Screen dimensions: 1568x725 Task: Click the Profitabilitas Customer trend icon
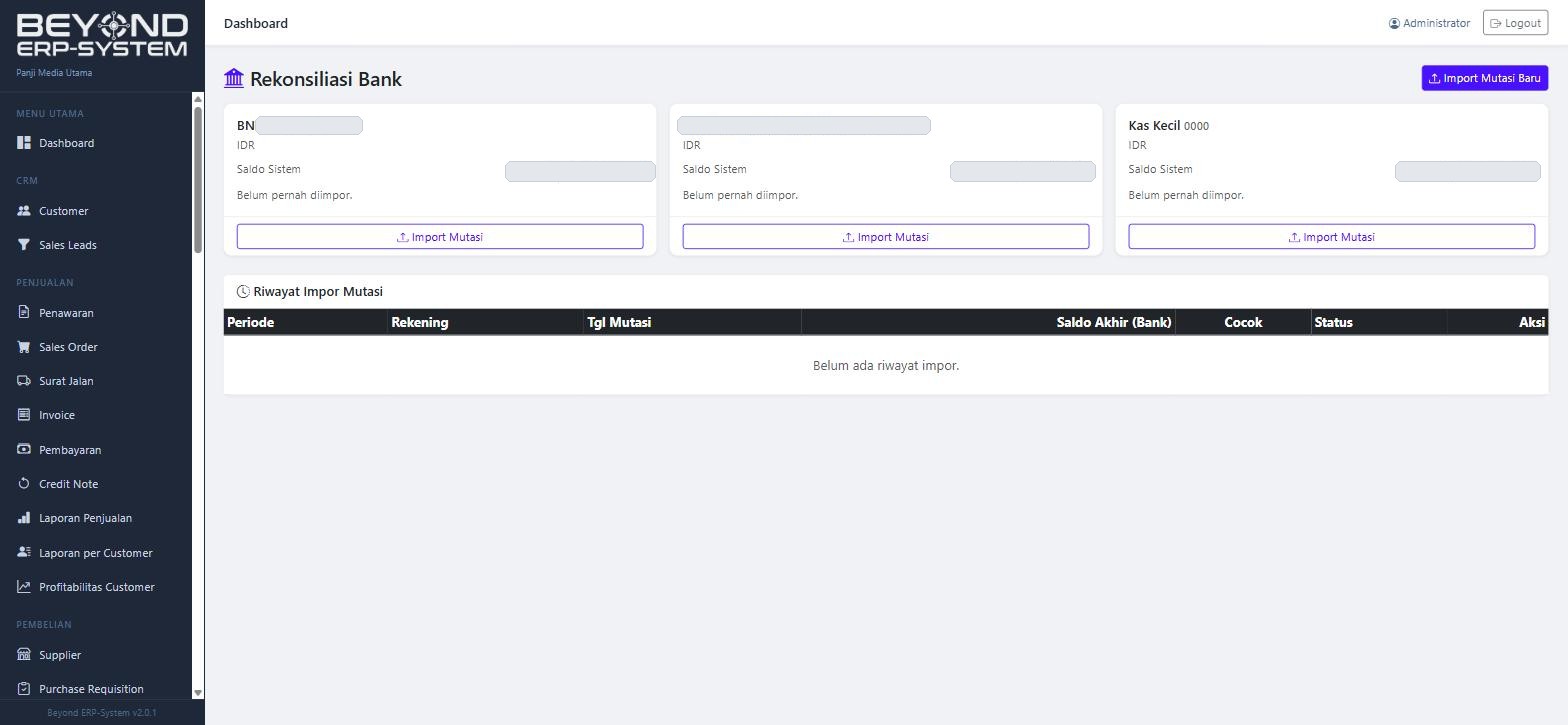pyautogui.click(x=24, y=587)
